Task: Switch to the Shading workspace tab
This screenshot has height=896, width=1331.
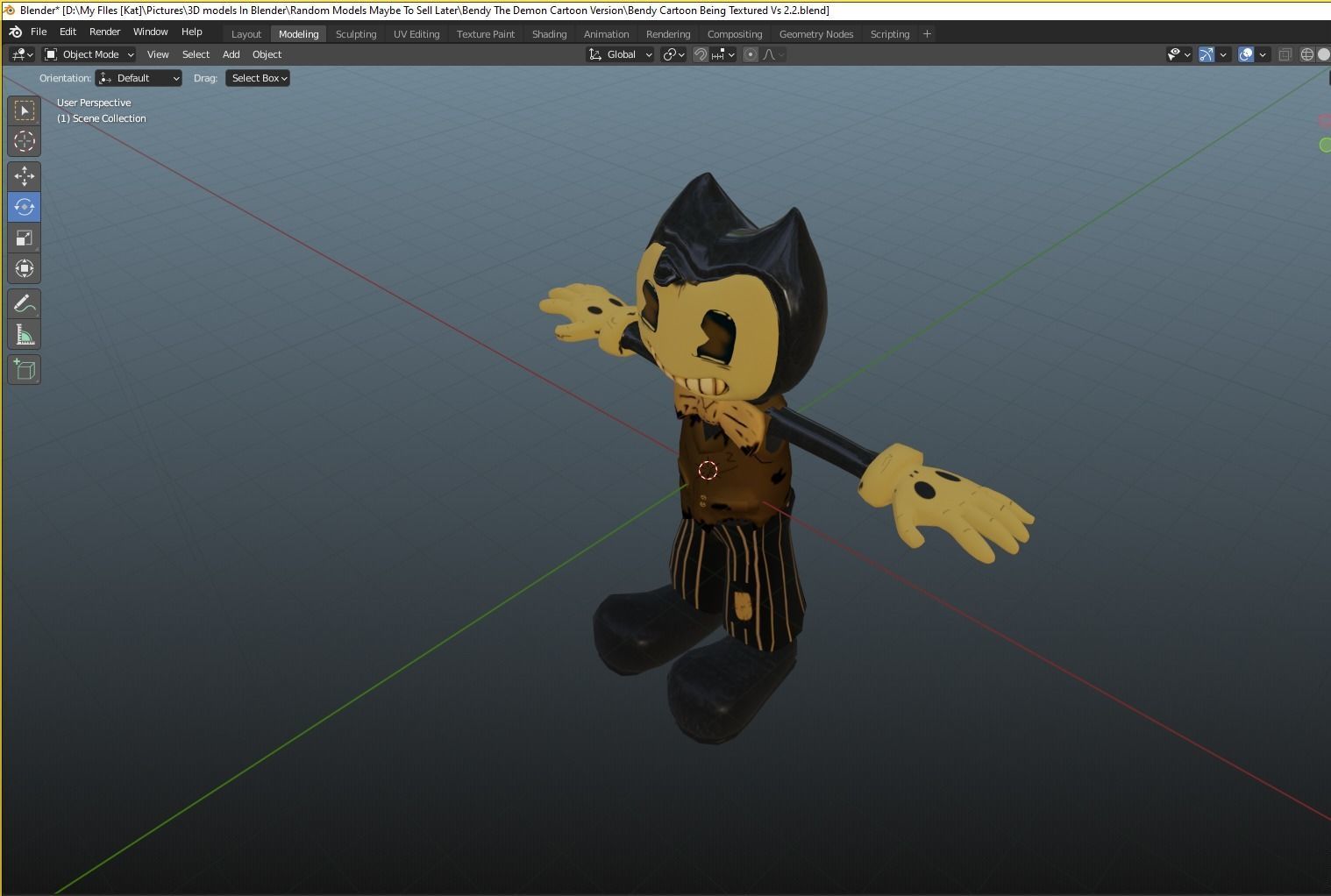Action: (549, 34)
